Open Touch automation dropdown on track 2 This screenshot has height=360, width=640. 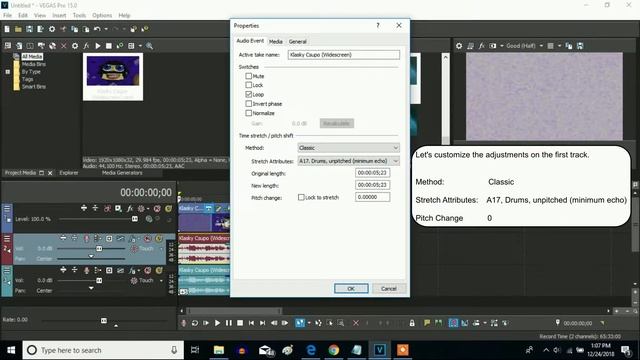(161, 249)
